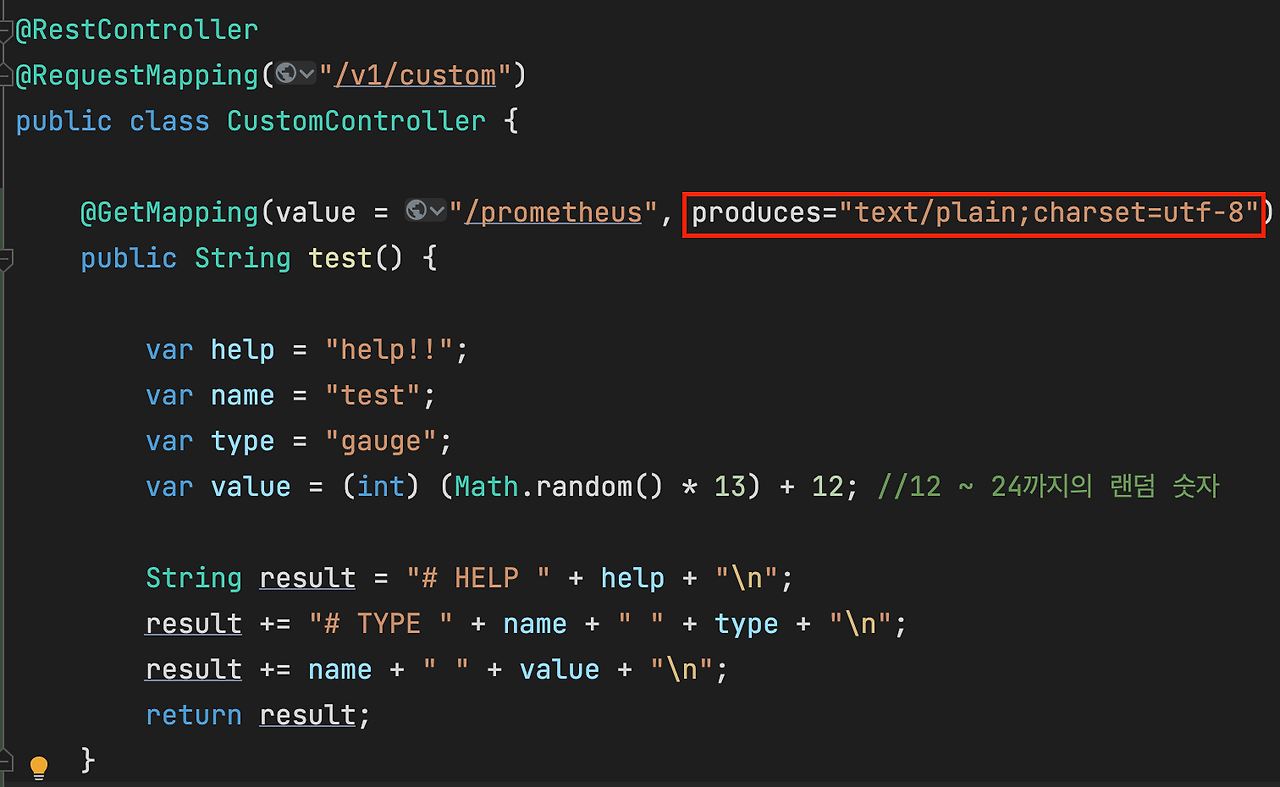Screen dimensions: 1280x787
Task: Open dropdown chevron next to GetMapping globe
Action: pos(437,211)
